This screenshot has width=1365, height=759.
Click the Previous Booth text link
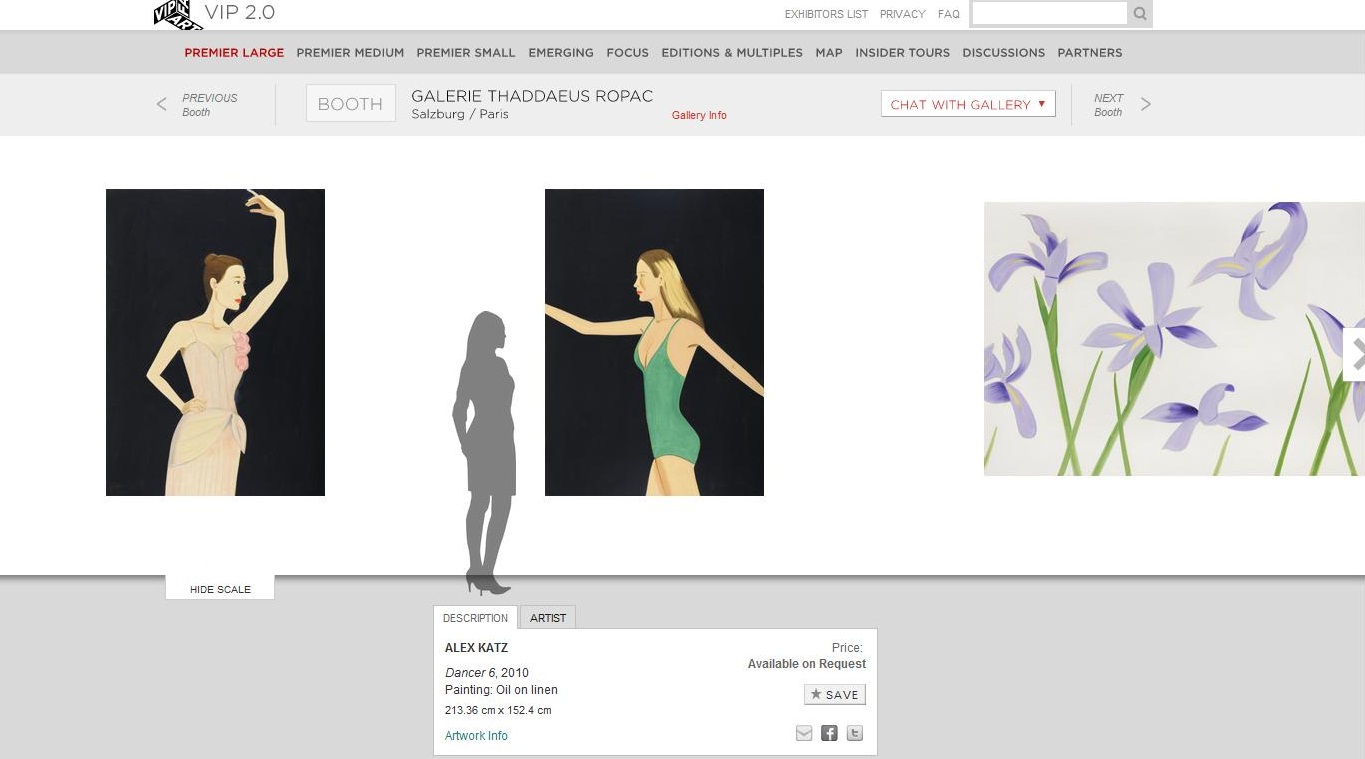(x=209, y=105)
